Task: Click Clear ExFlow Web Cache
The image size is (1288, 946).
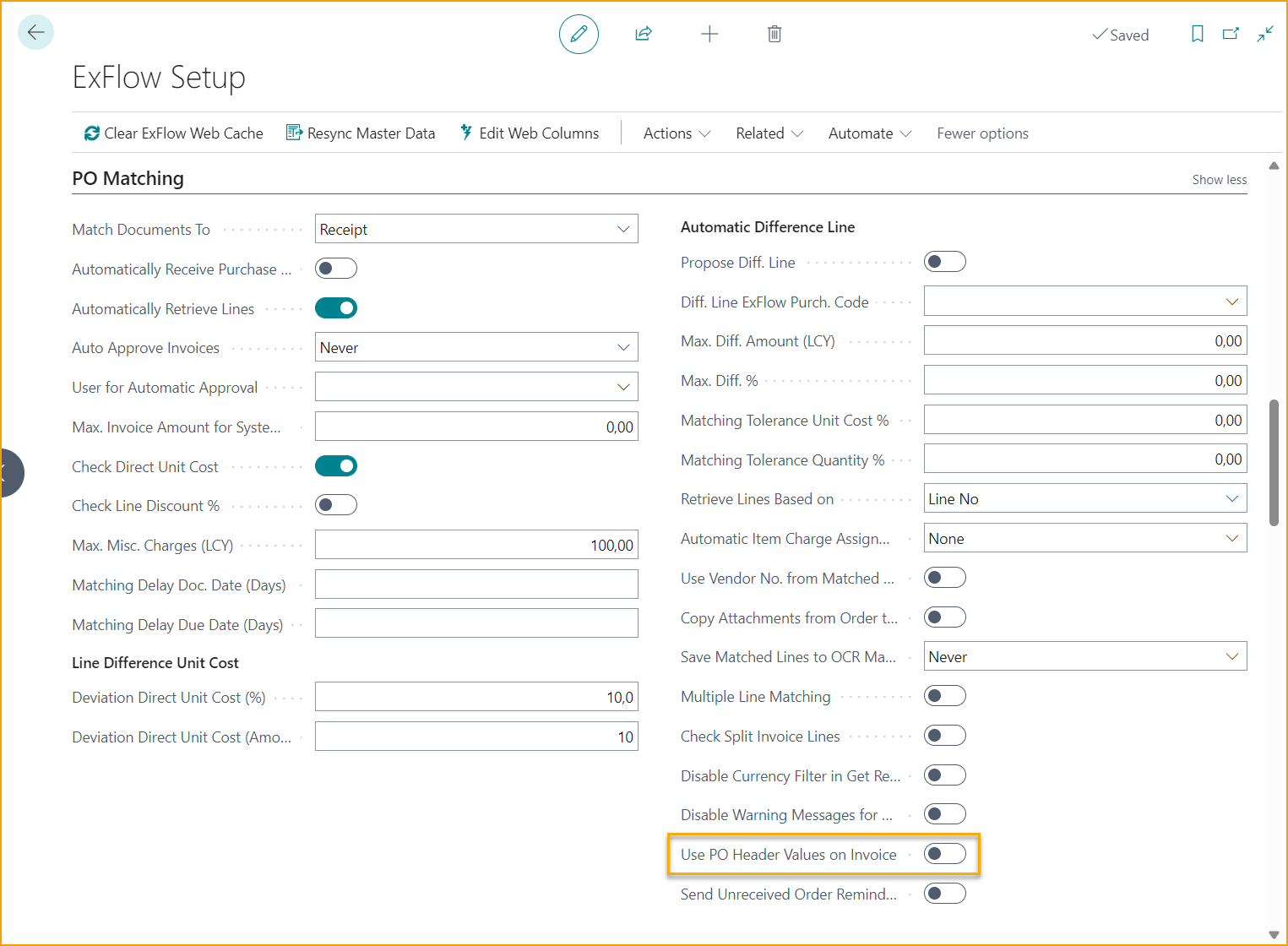Action: click(x=174, y=133)
